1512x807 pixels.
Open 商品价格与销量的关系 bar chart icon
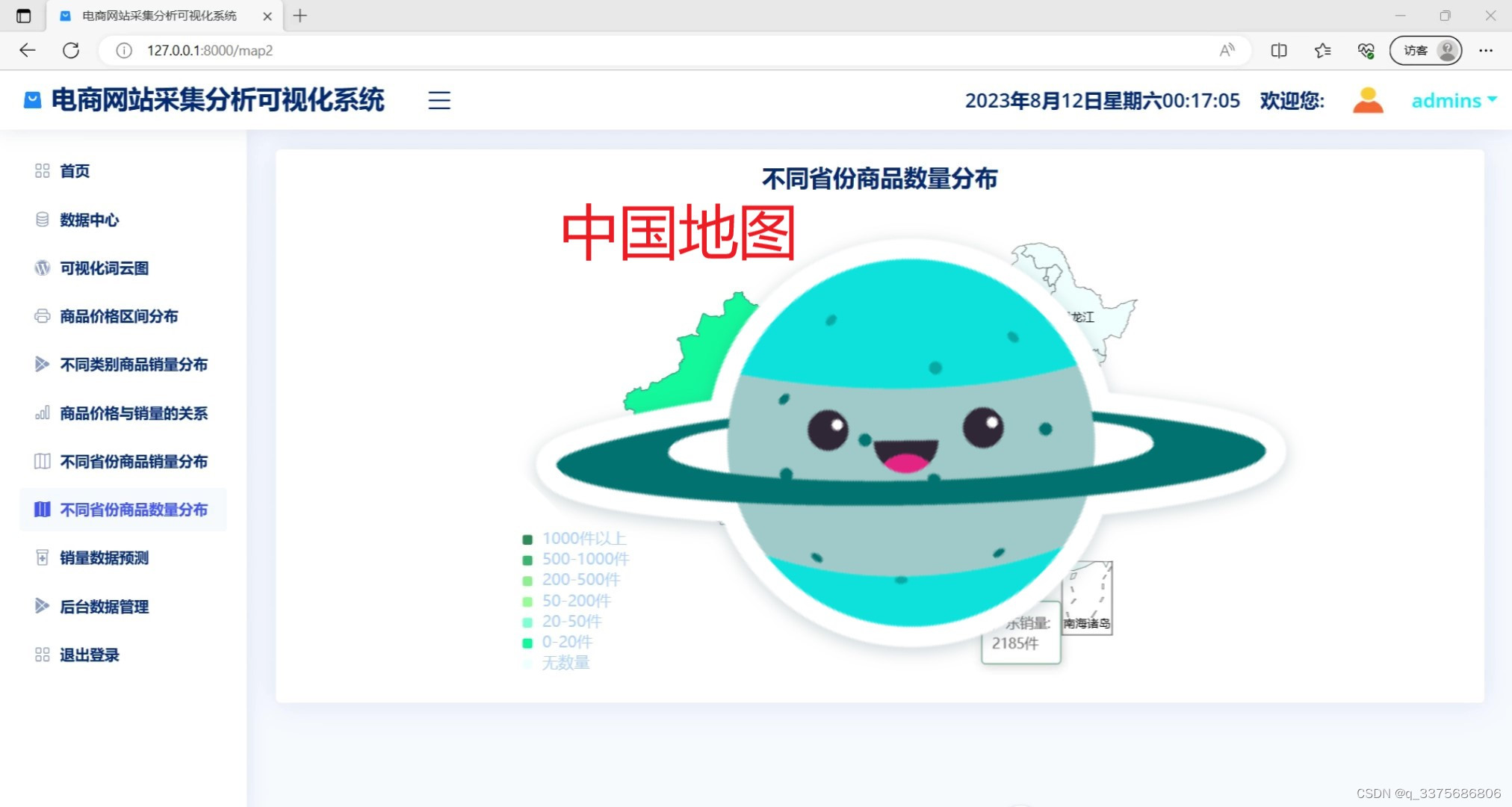pos(43,412)
